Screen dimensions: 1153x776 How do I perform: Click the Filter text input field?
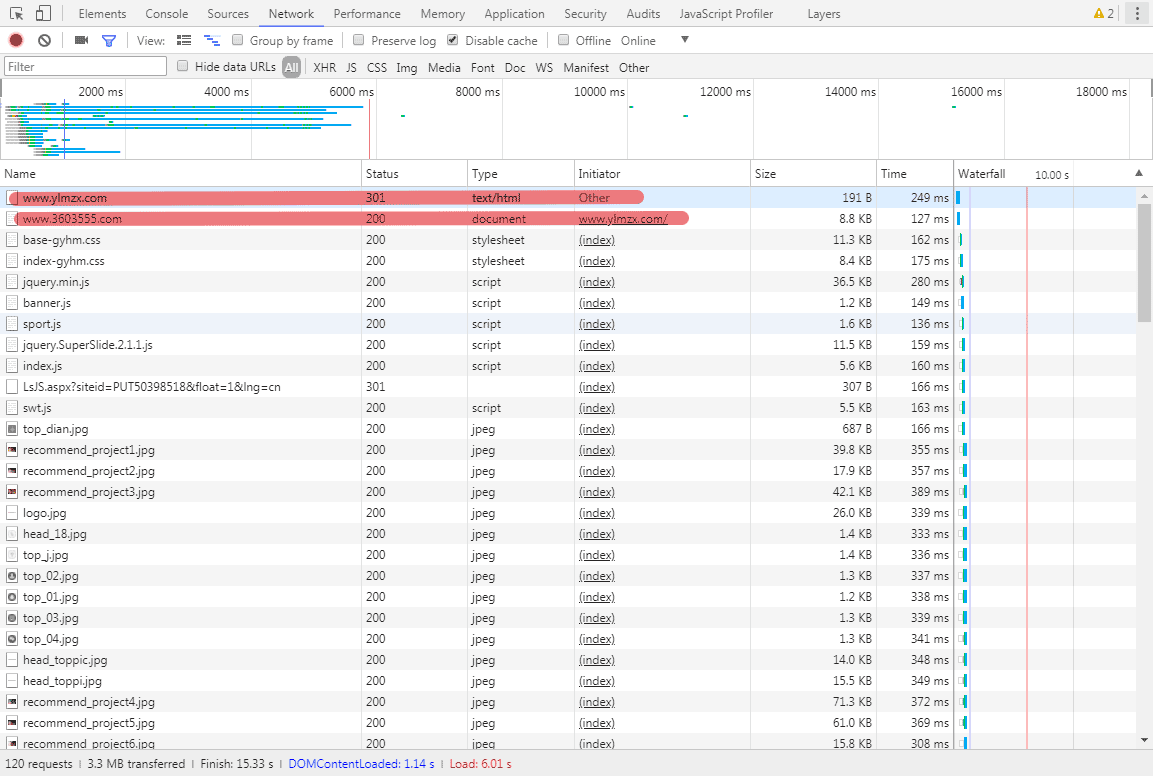tap(85, 67)
